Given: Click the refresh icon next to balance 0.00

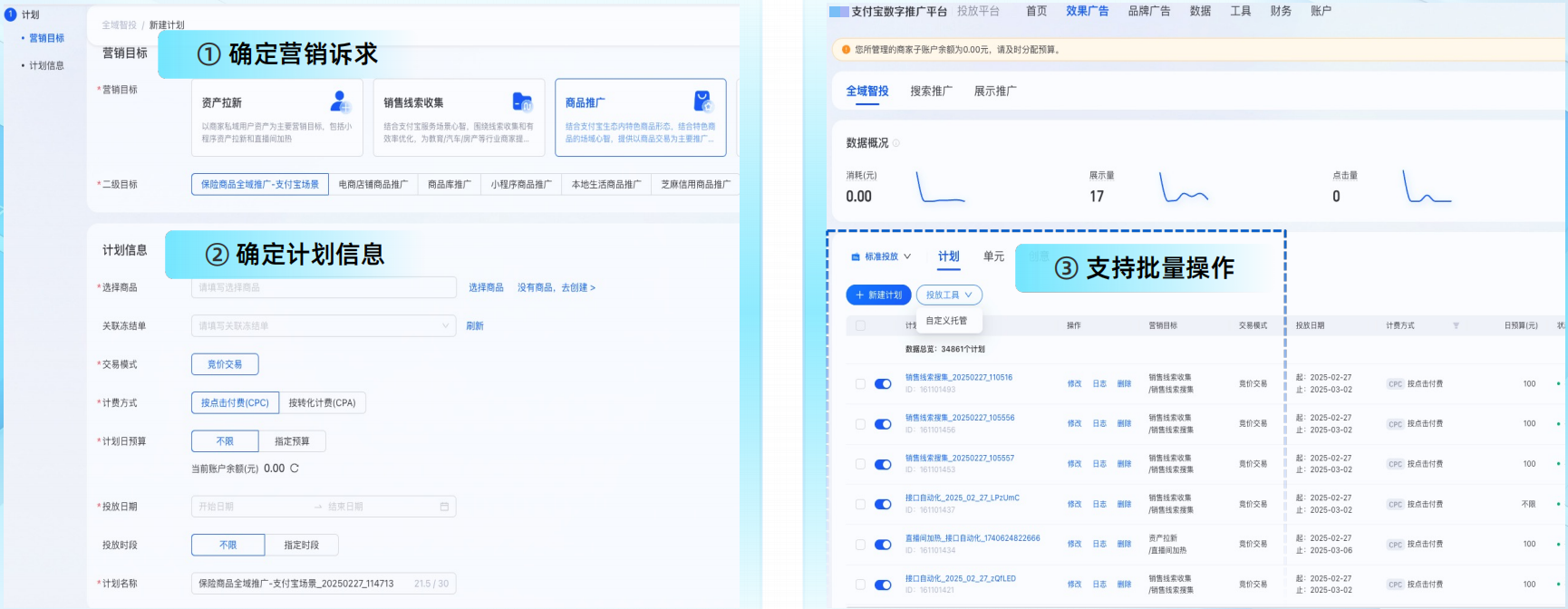Looking at the screenshot, I should [294, 469].
